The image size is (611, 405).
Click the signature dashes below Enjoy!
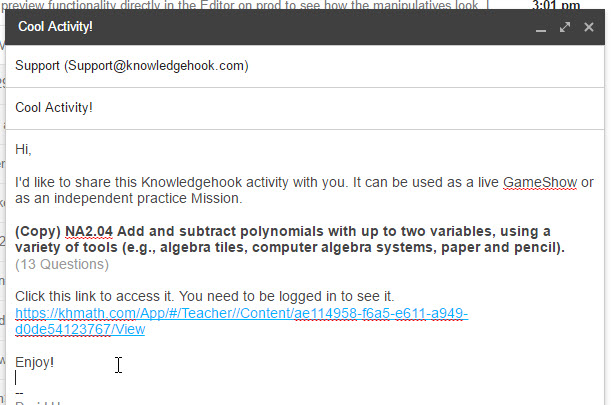(19, 393)
